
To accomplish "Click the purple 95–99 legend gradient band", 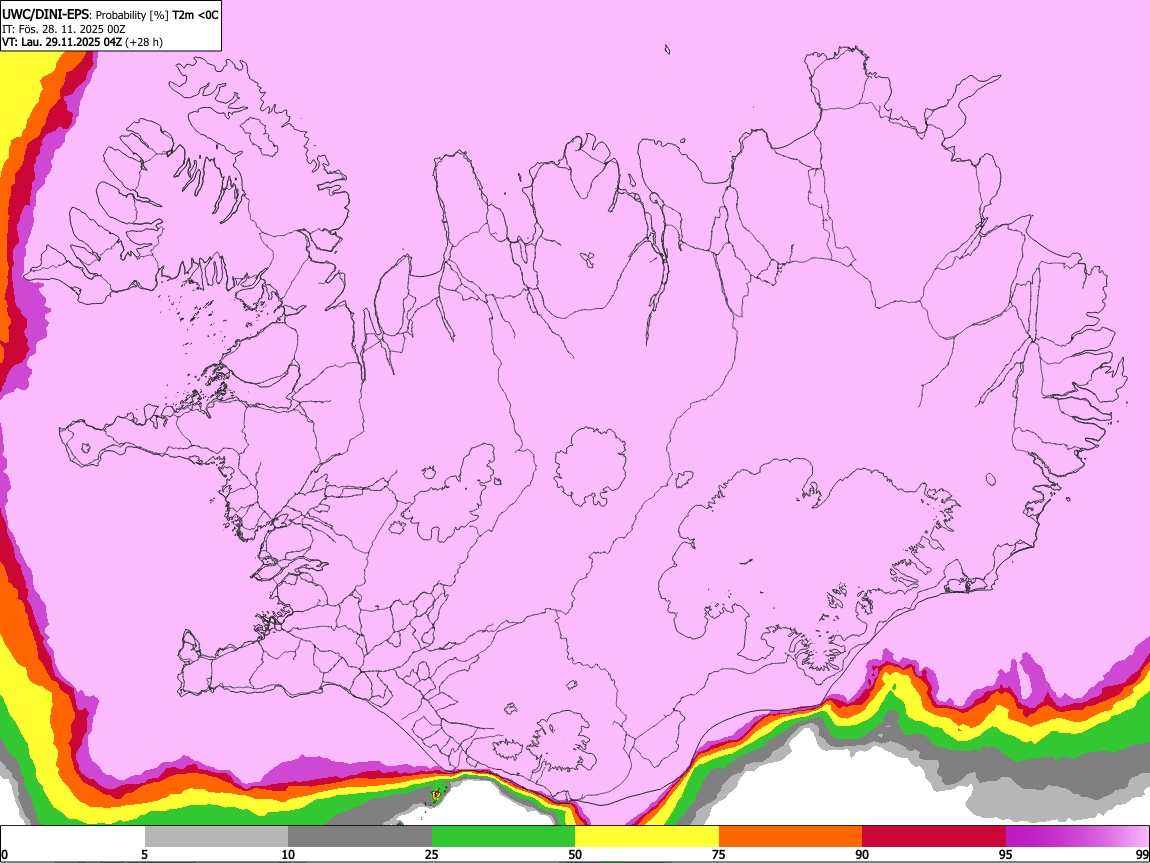I will pyautogui.click(x=1077, y=836).
